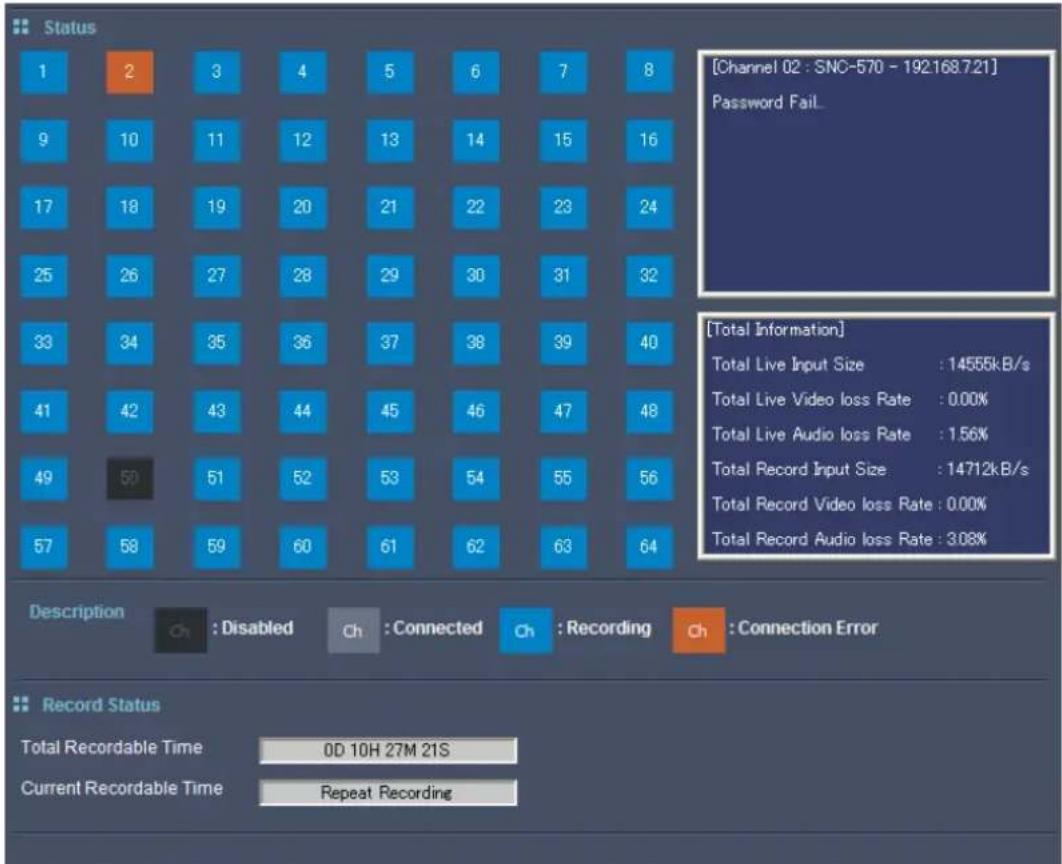Click the Connected legend swatch
Viewport: 1062px width, 864px height.
click(x=353, y=630)
